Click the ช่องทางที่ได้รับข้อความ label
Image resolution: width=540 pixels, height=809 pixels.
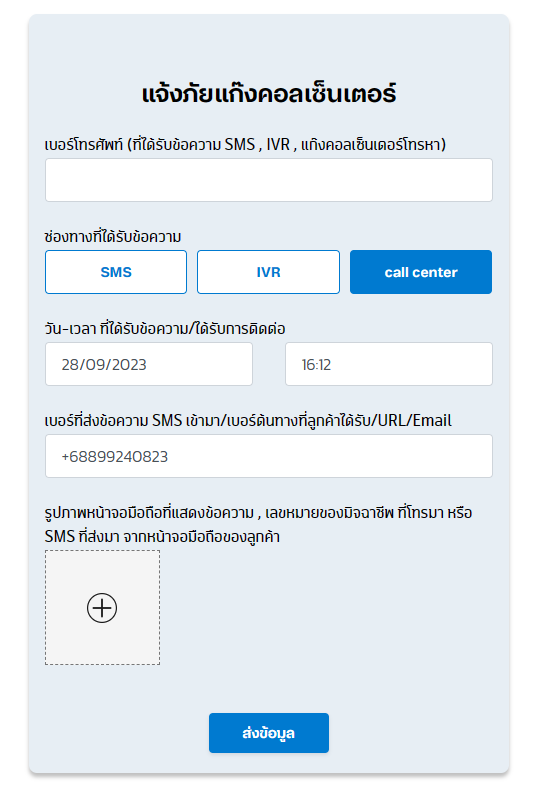(x=113, y=237)
